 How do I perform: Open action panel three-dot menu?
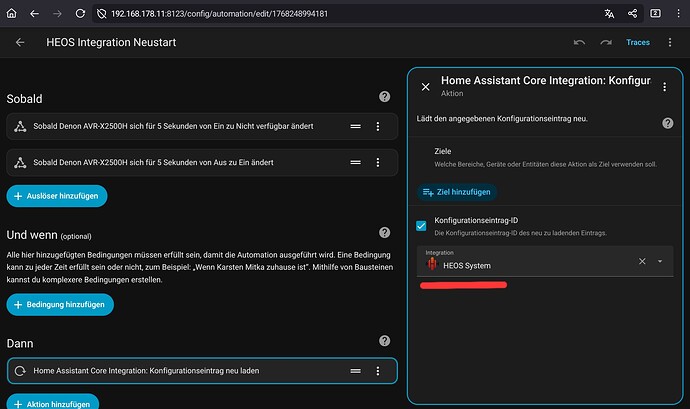click(664, 87)
